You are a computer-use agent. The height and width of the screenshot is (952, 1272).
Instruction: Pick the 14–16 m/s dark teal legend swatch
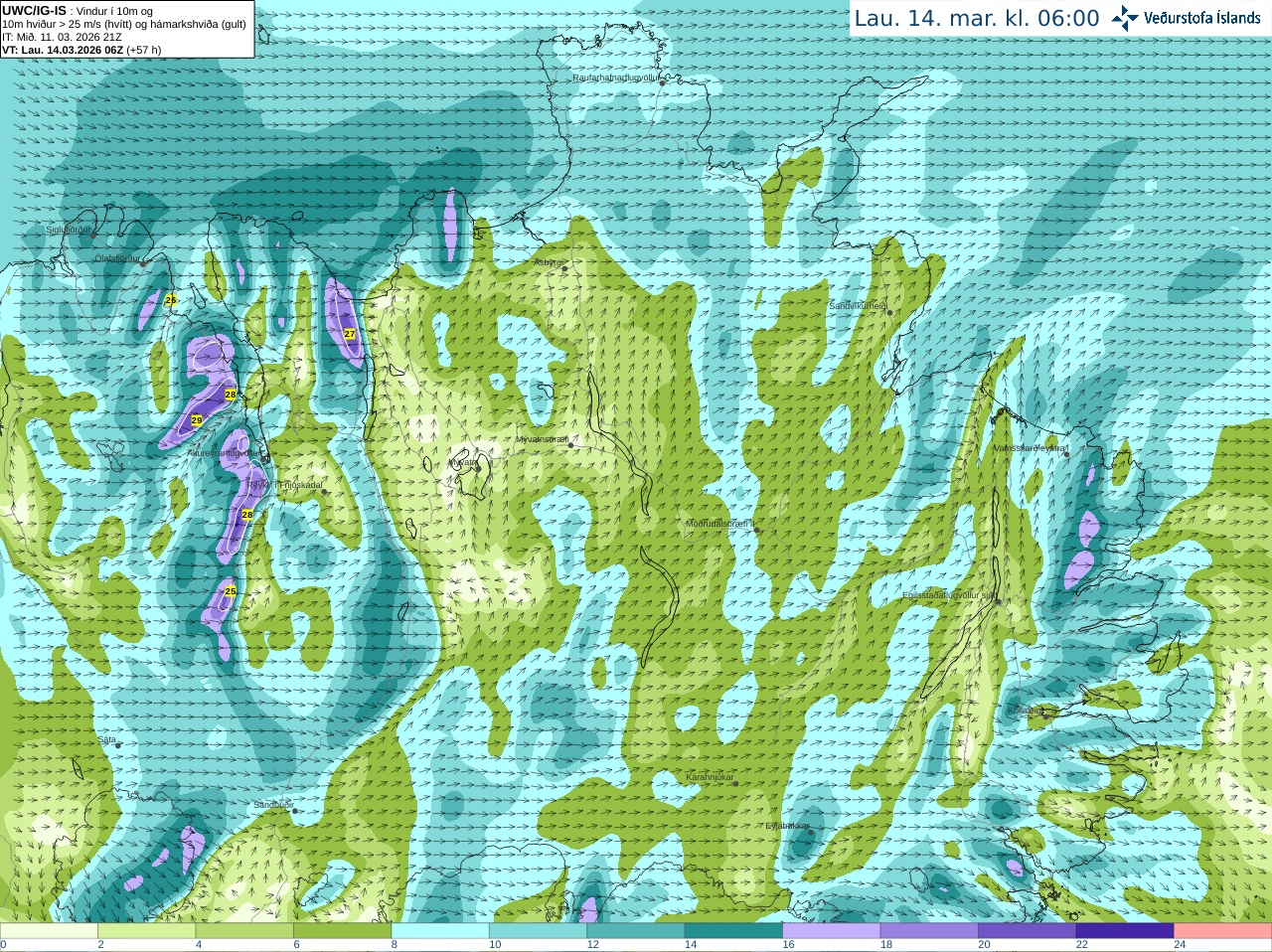(x=734, y=931)
